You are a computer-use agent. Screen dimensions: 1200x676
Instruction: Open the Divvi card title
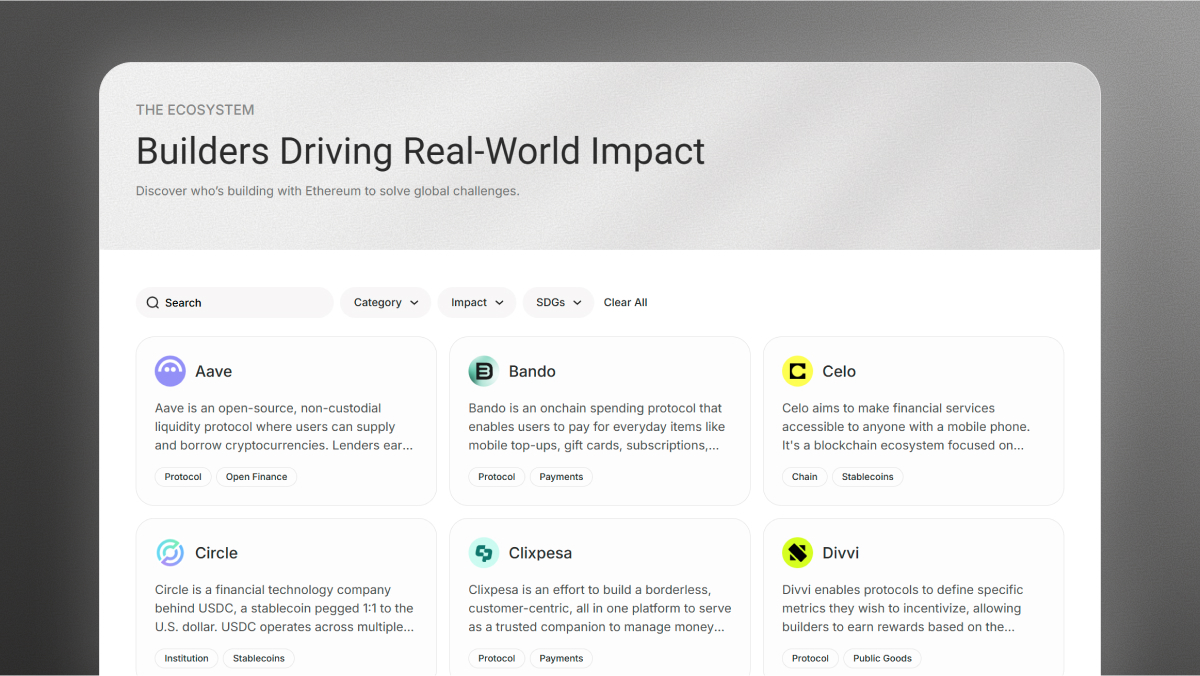pos(840,553)
